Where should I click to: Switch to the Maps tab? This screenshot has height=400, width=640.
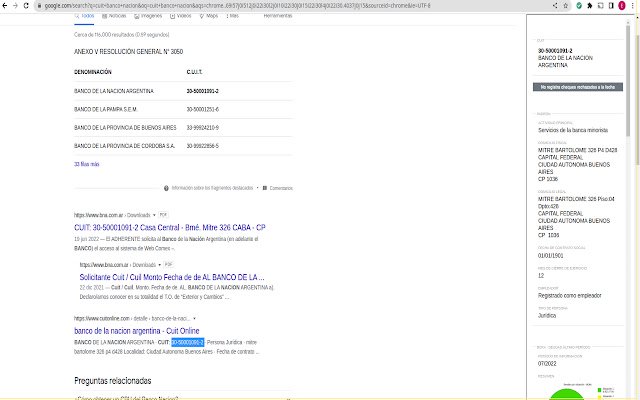point(209,16)
